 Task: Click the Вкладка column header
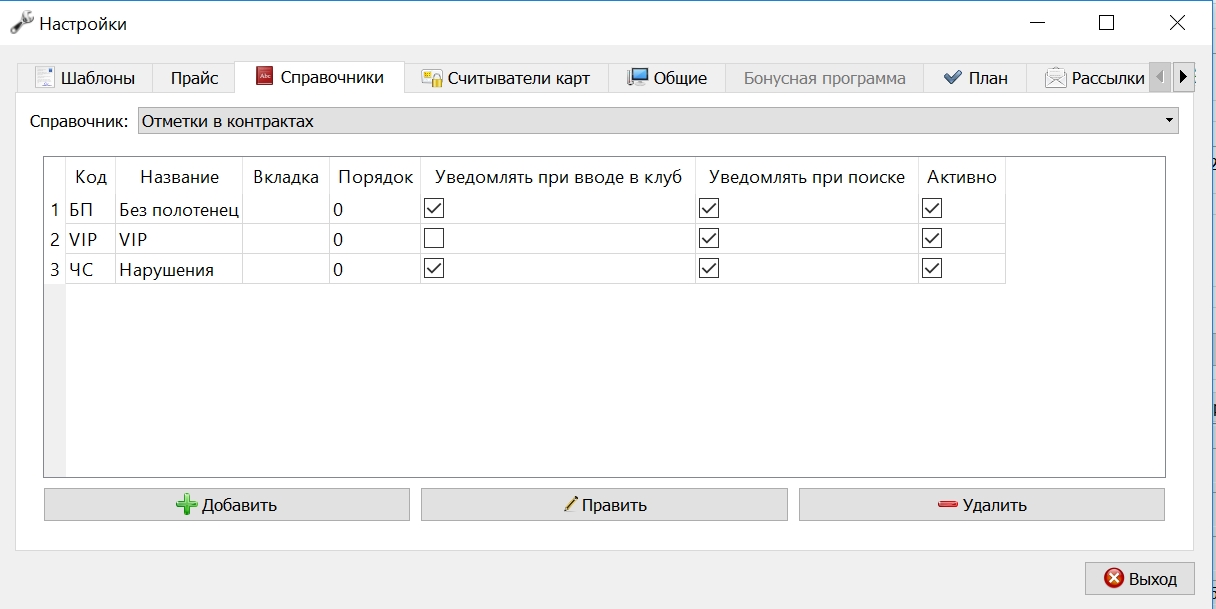(286, 177)
